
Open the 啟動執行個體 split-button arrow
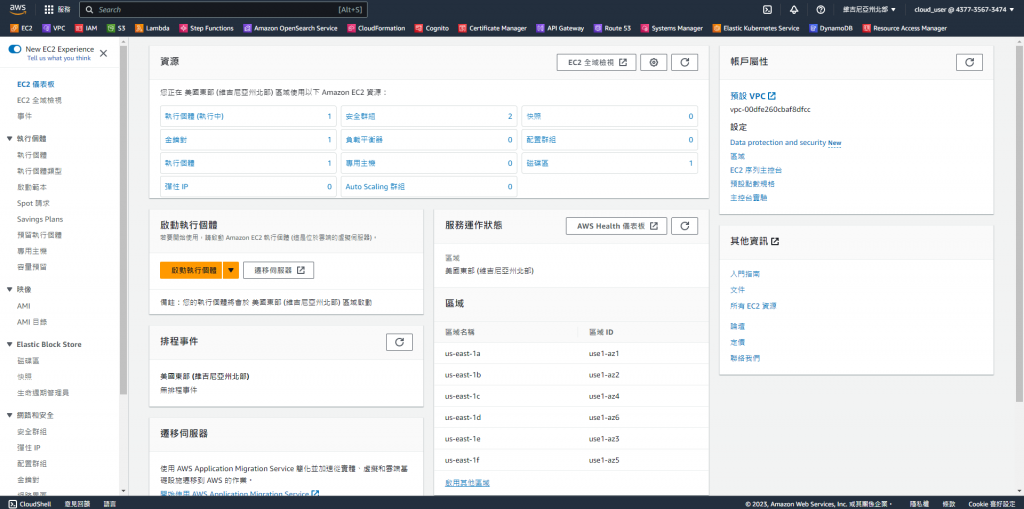[231, 270]
